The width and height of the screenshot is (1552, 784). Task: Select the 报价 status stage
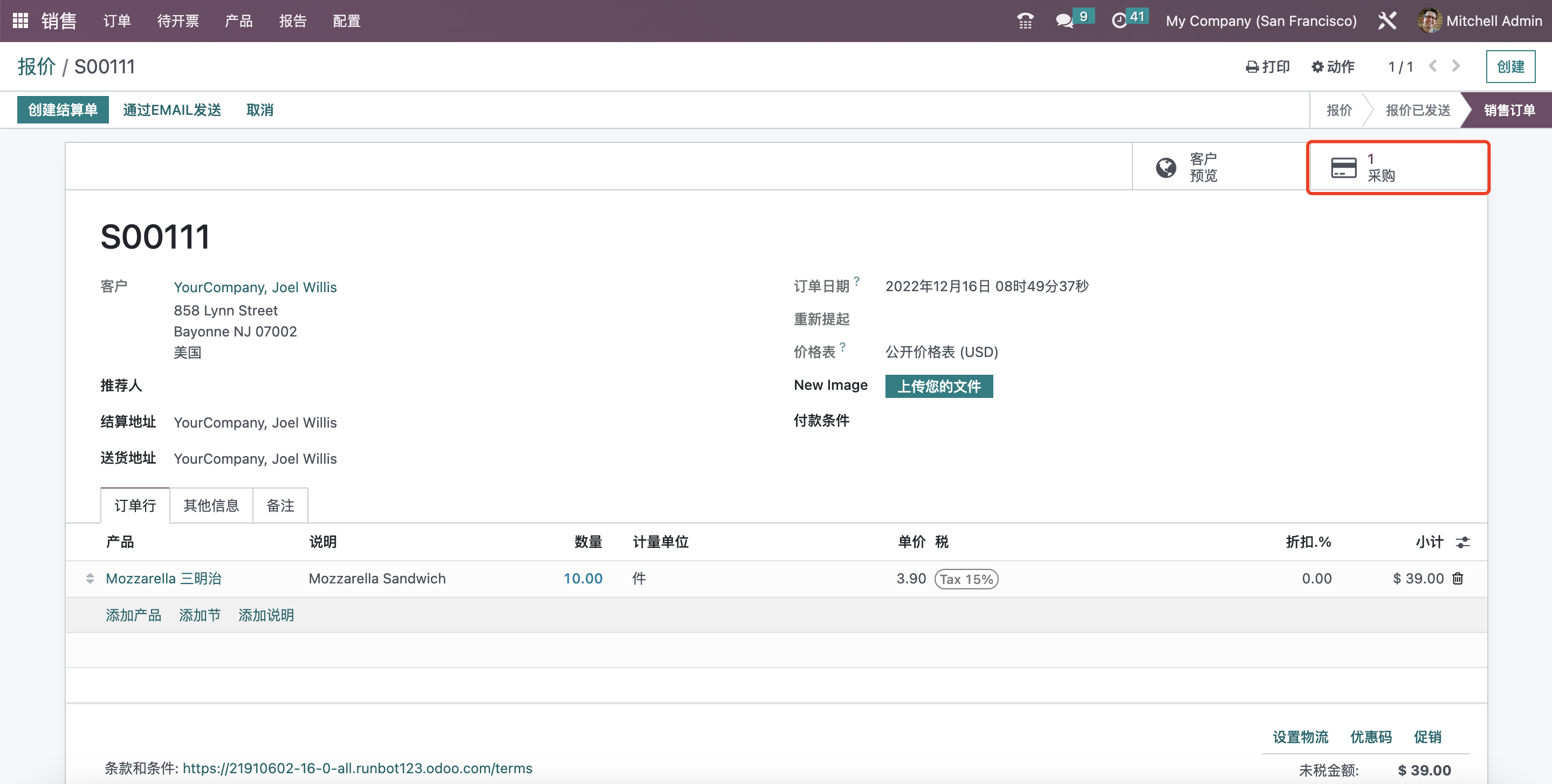coord(1338,109)
